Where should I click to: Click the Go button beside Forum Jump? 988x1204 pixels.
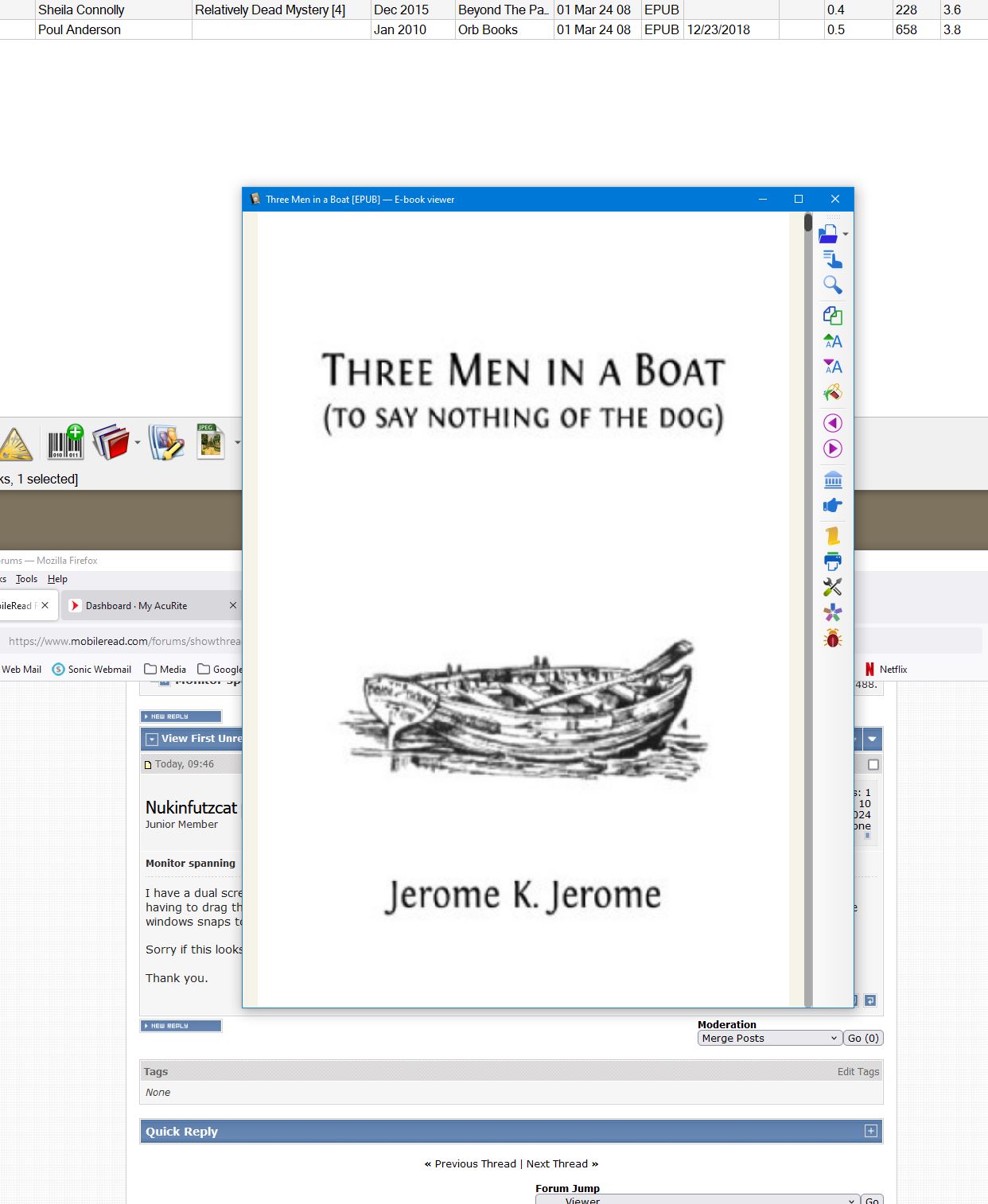(x=872, y=1200)
